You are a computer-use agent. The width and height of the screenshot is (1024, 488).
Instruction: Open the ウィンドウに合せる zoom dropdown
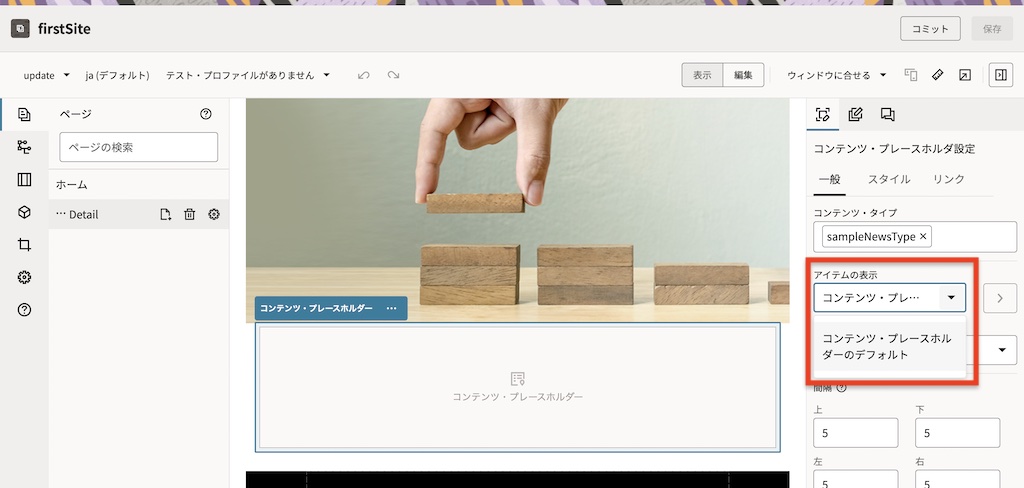tap(837, 75)
